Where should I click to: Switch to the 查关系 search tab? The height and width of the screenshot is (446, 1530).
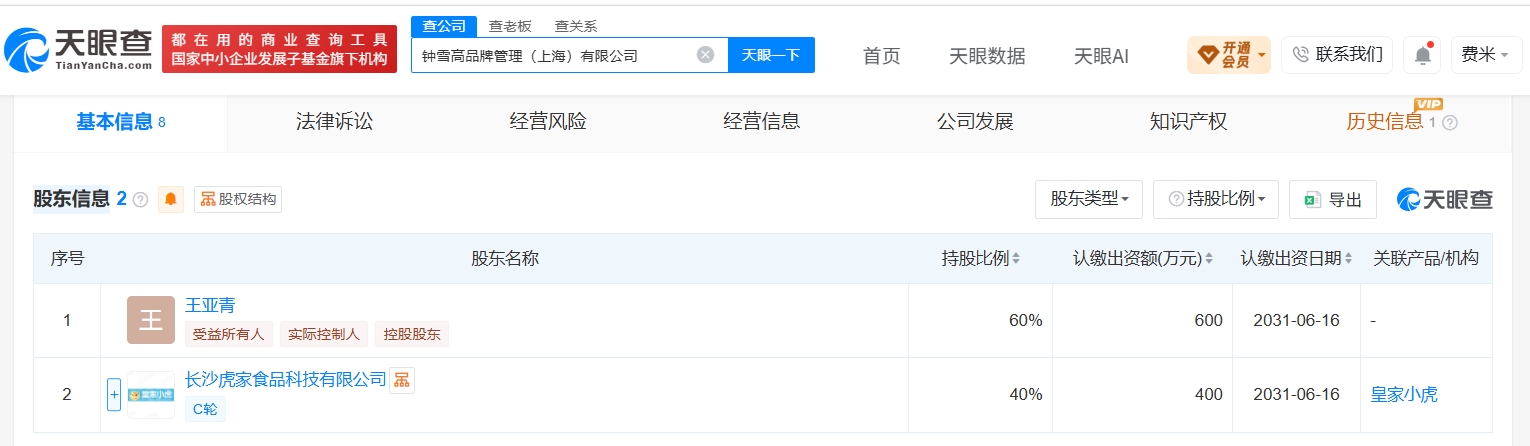[x=576, y=27]
